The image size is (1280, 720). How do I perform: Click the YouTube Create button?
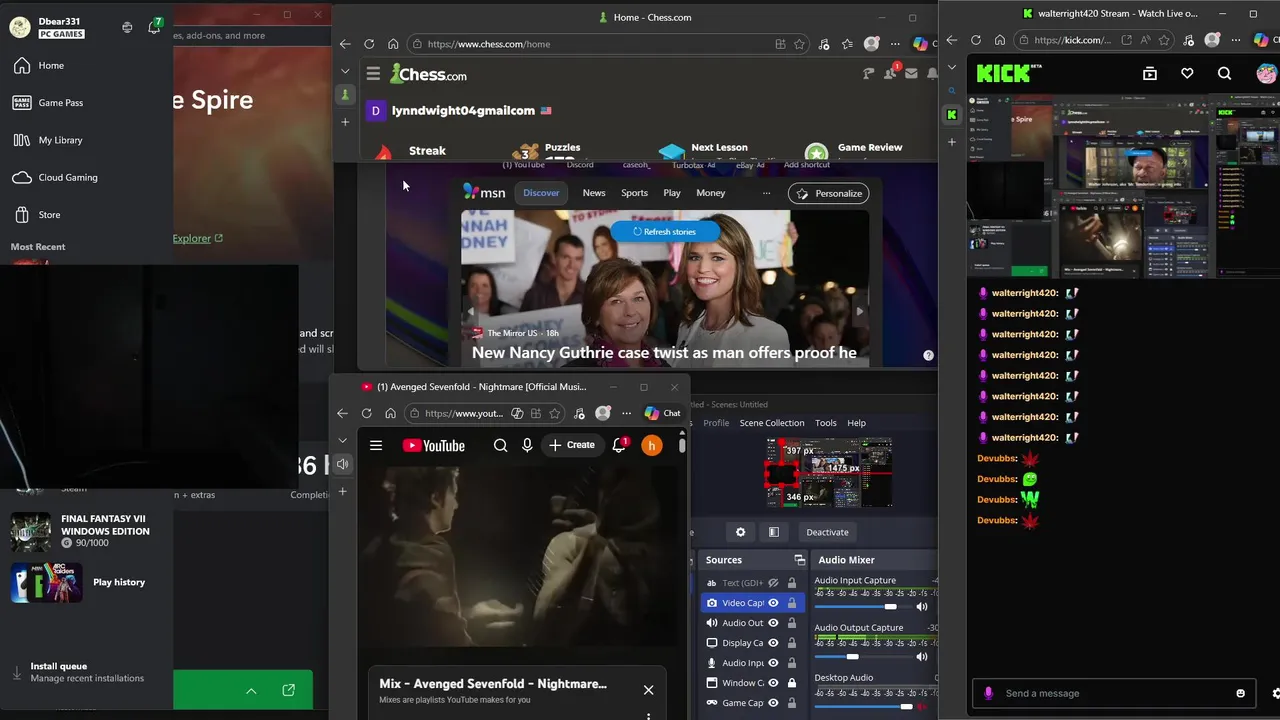(x=571, y=445)
